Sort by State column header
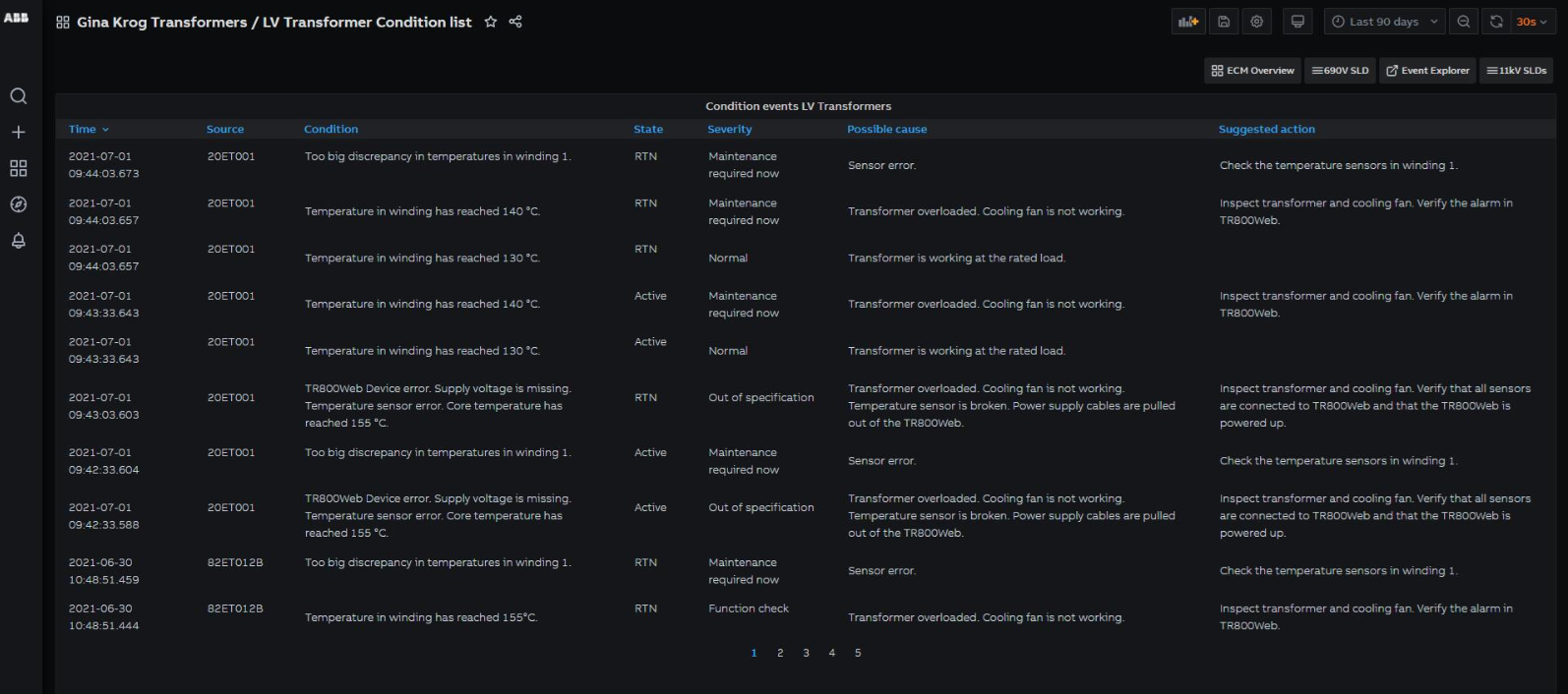 pos(648,129)
